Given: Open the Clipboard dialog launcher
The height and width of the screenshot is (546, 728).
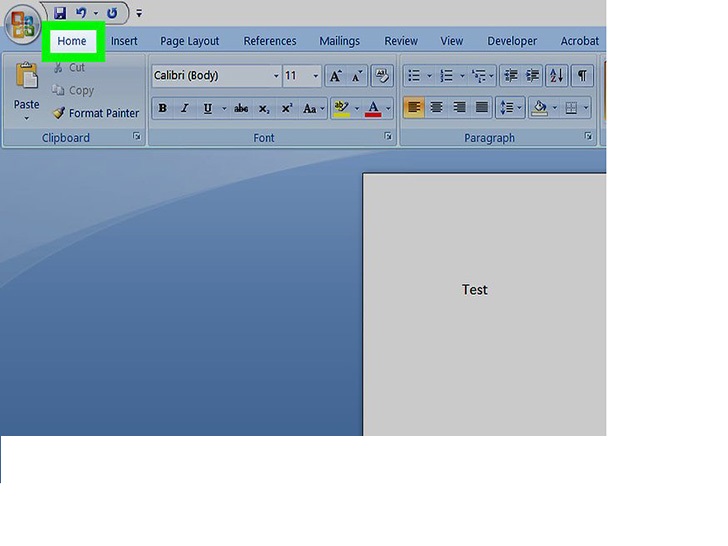Looking at the screenshot, I should tap(136, 136).
